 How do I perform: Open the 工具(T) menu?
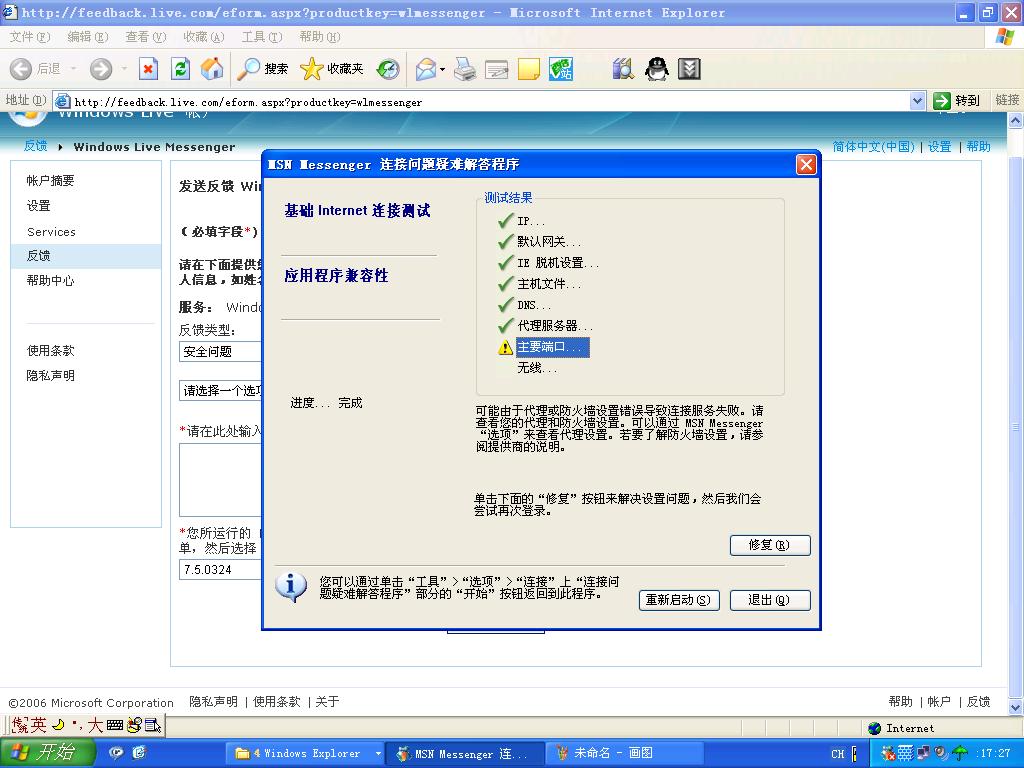[x=262, y=37]
